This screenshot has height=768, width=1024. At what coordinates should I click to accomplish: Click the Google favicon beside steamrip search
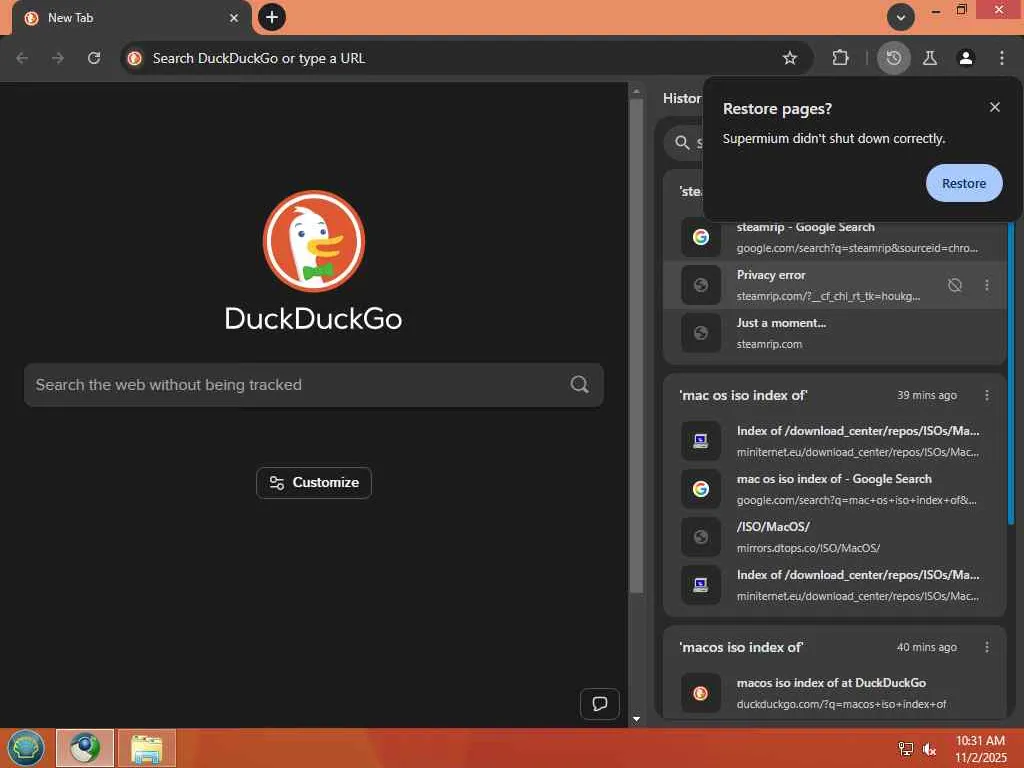pos(701,237)
